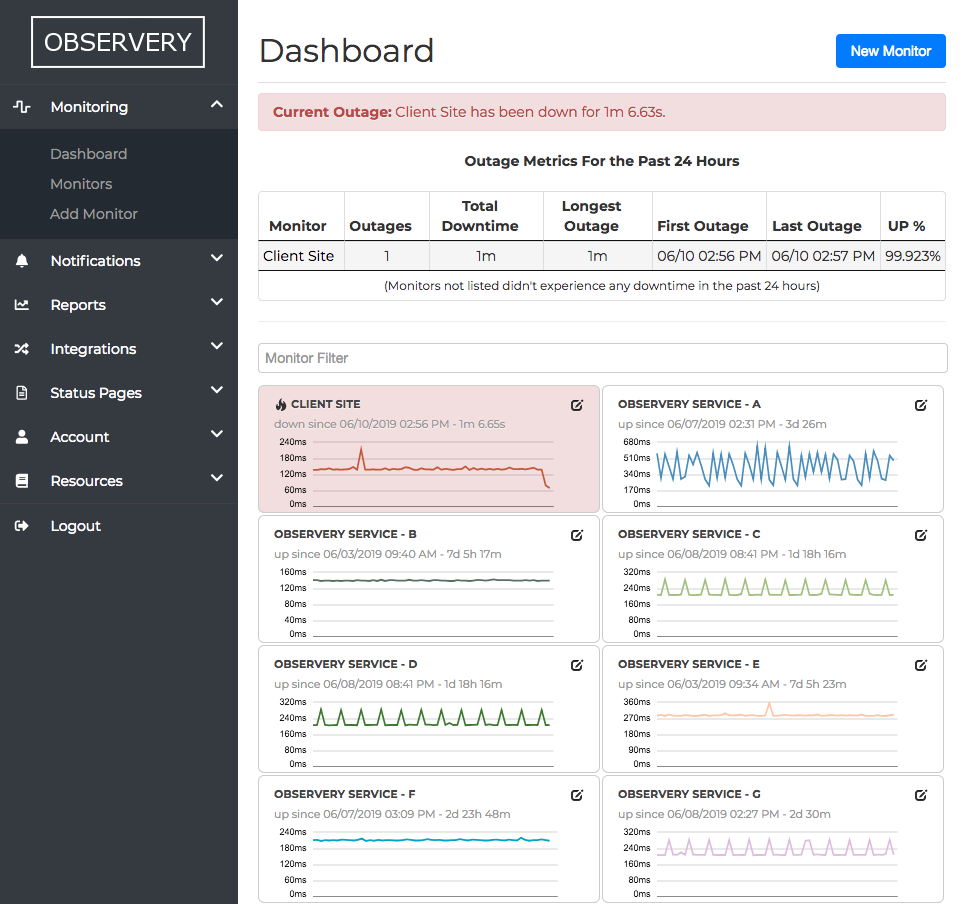Open edit icon on Observery Service - A
966x904 pixels.
(920, 405)
